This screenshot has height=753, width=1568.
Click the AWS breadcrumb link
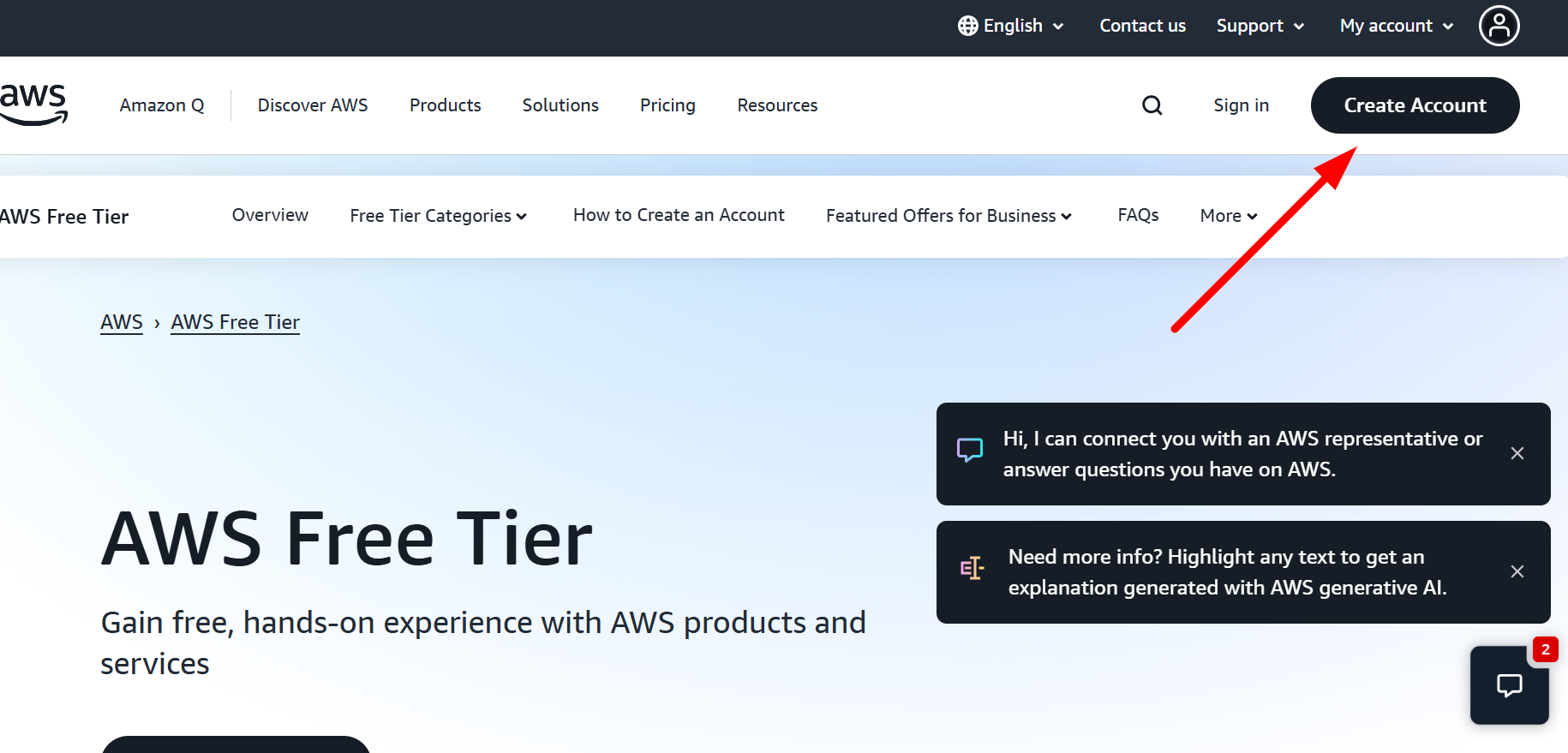pos(122,322)
